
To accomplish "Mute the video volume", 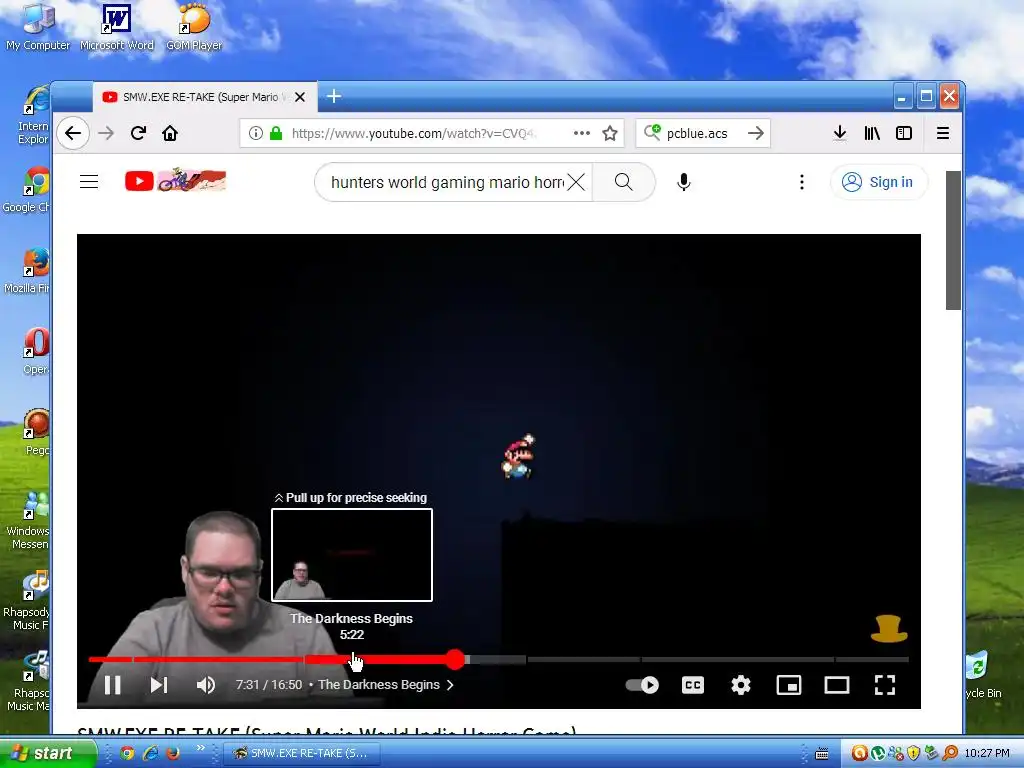I will click(206, 685).
